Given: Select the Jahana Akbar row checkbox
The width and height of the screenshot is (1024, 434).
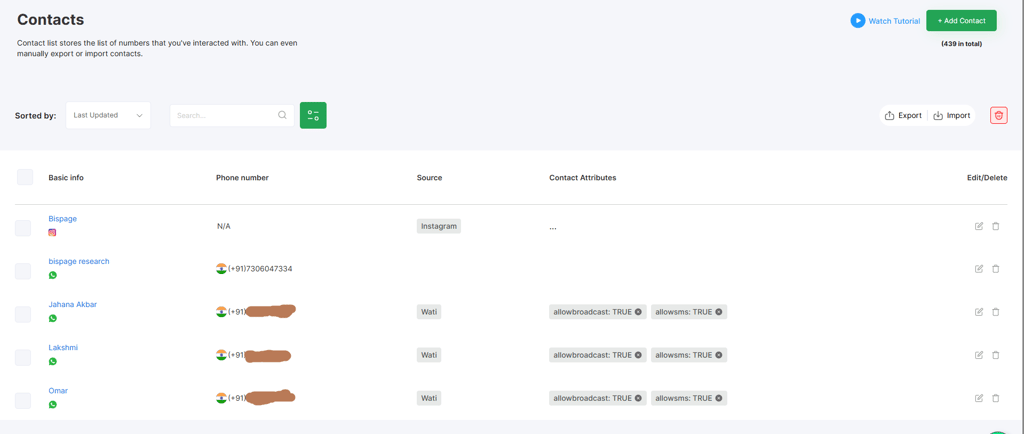Looking at the screenshot, I should [x=23, y=314].
